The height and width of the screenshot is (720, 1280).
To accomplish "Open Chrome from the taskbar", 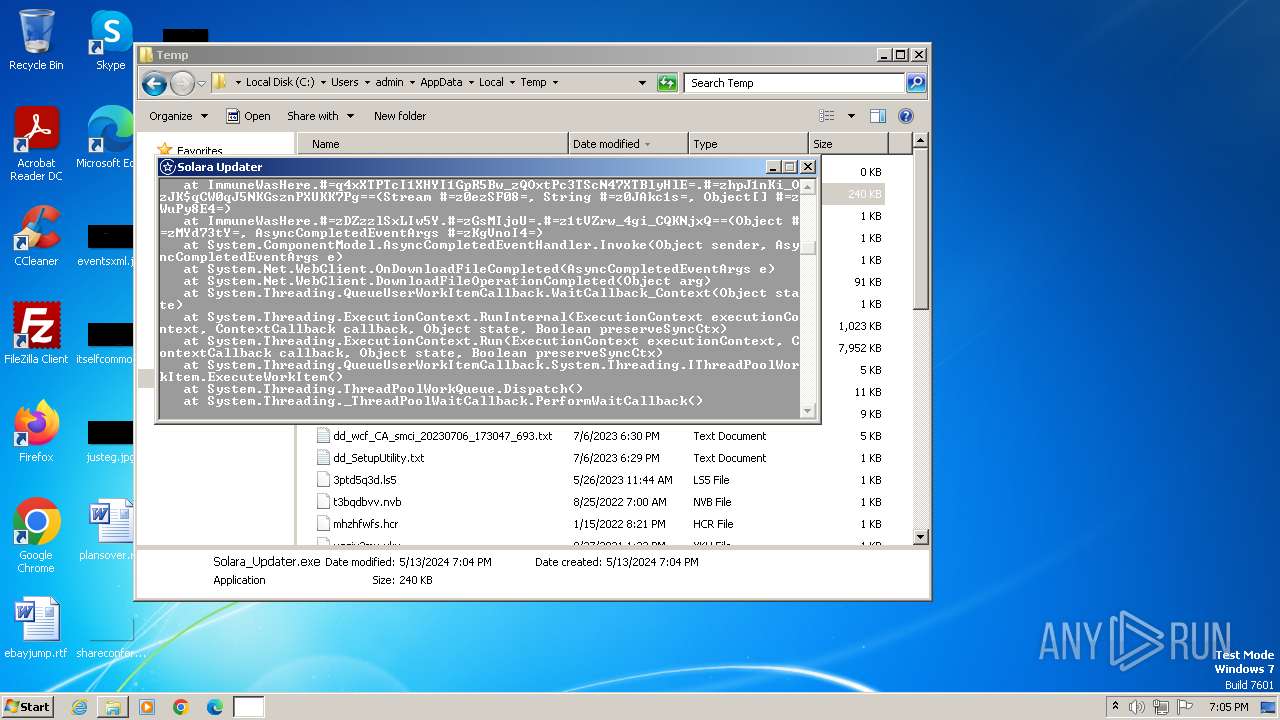I will coord(181,707).
